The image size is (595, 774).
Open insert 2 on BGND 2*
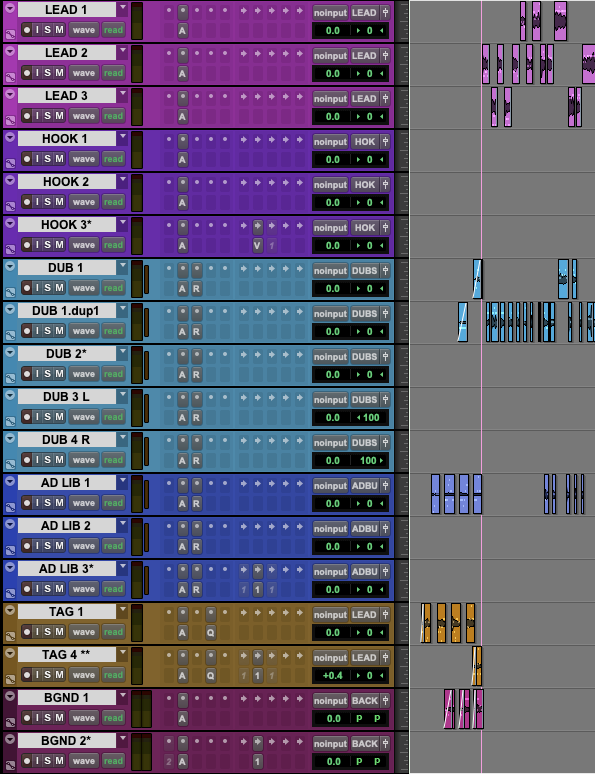(x=169, y=762)
